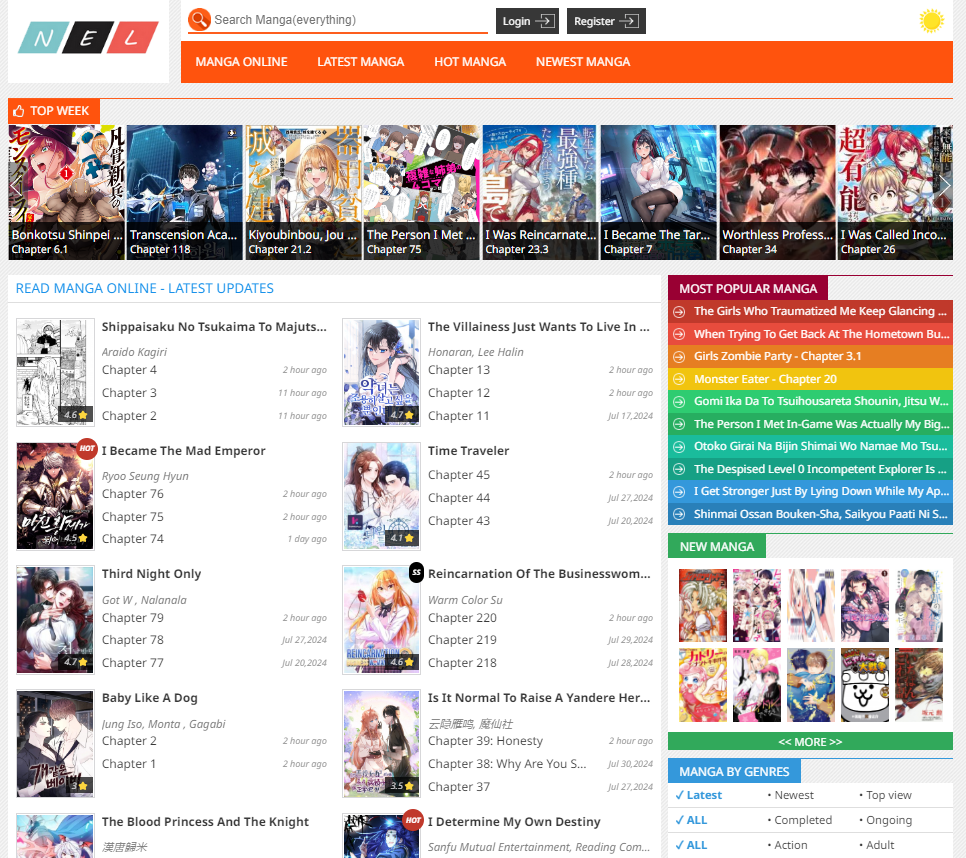Go to Manga Online menu
Image resolution: width=966 pixels, height=858 pixels.
pos(242,62)
